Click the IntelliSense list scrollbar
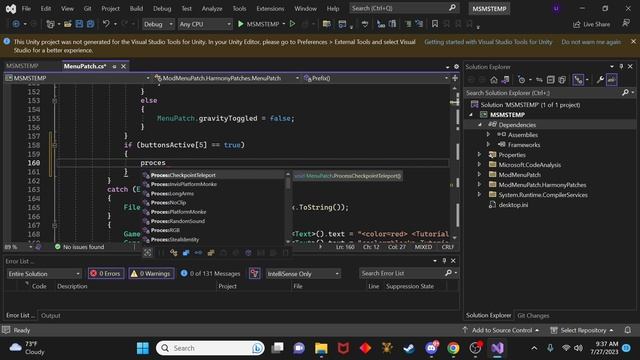The width and height of the screenshot is (640, 360). pos(288,206)
